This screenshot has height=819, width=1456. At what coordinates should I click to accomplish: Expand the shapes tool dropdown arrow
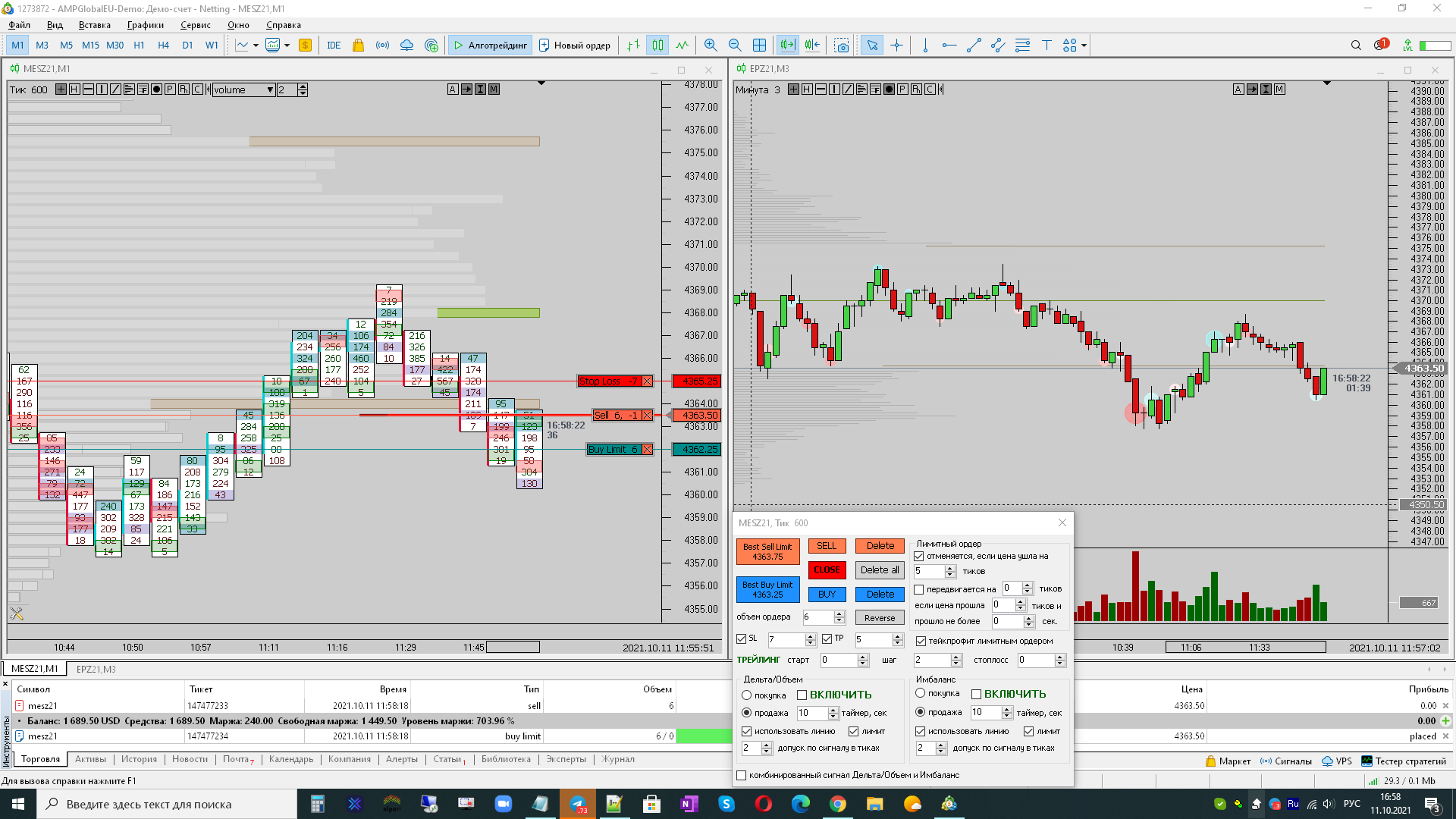pyautogui.click(x=1084, y=45)
